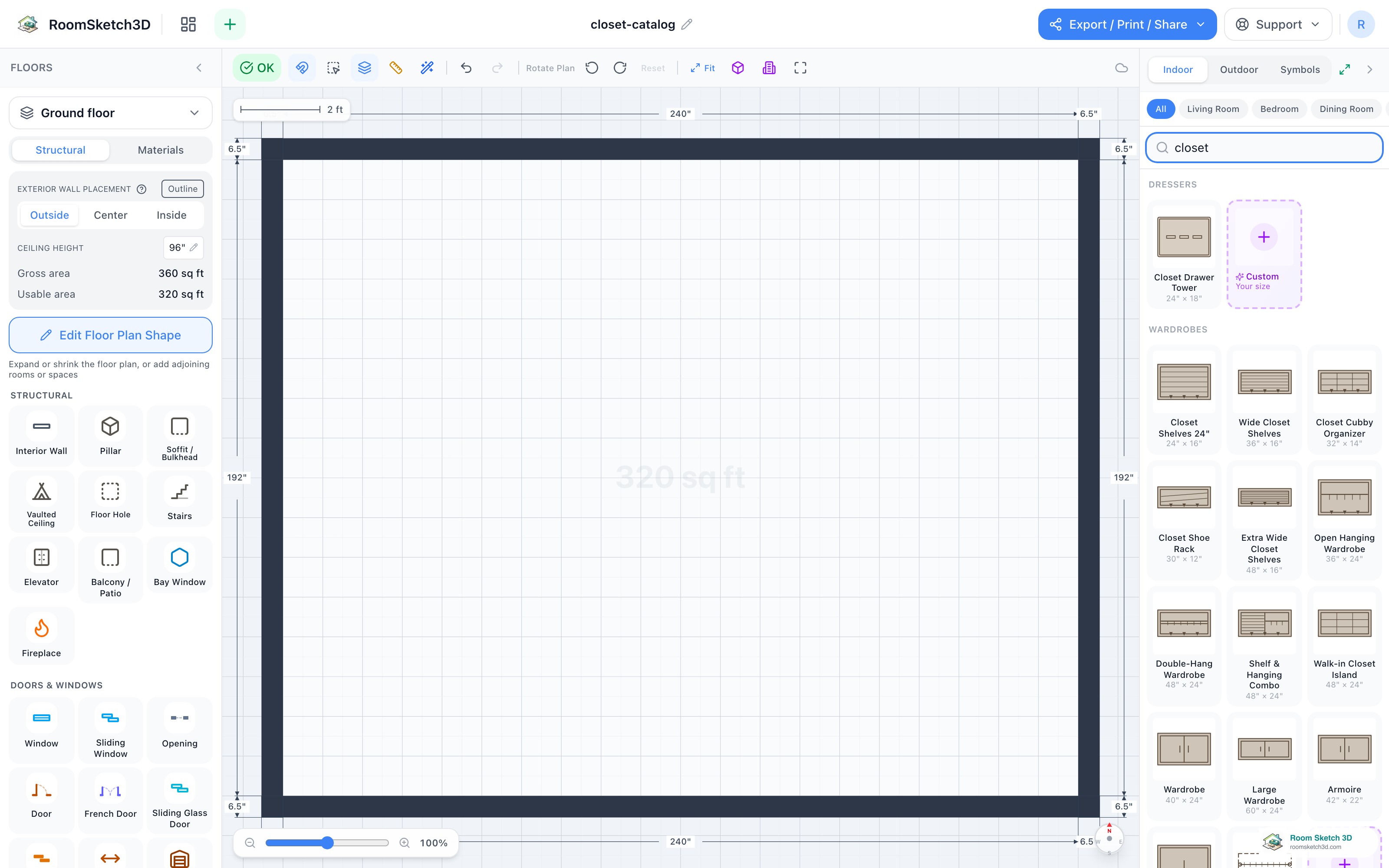Open the Ground floor selector dropdown

pos(110,112)
